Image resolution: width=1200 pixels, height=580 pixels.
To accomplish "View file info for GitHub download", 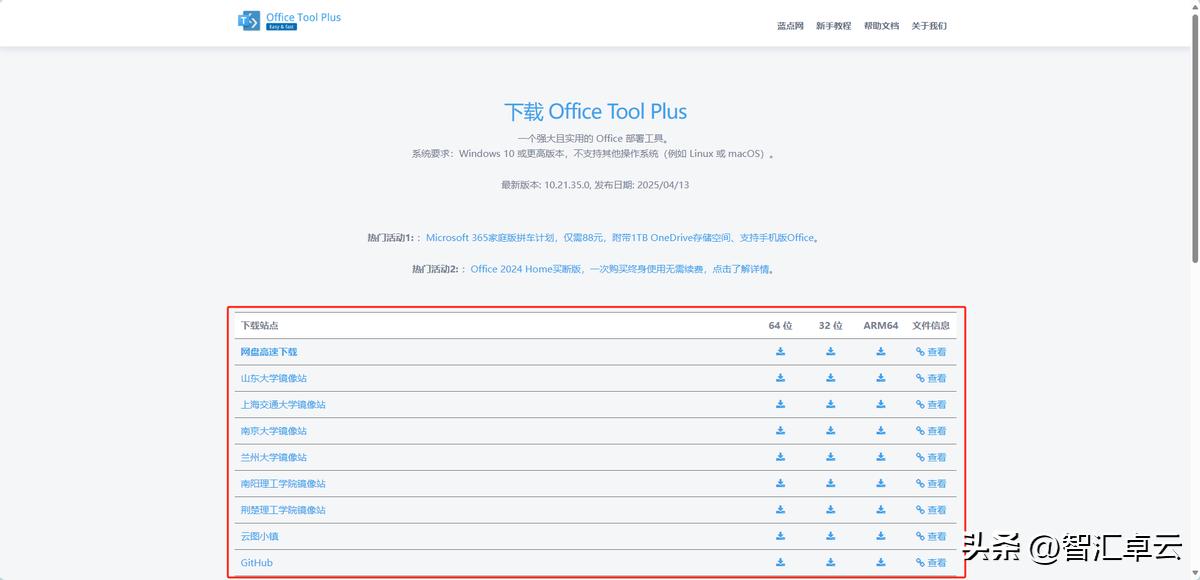I will coord(930,562).
